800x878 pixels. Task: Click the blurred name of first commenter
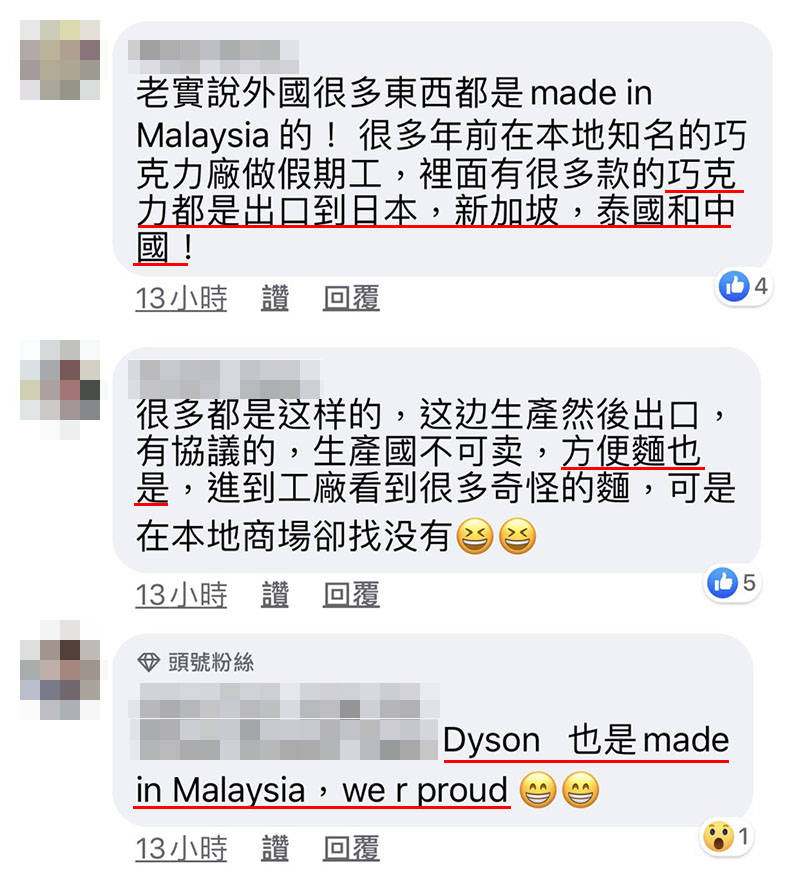[x=213, y=56]
